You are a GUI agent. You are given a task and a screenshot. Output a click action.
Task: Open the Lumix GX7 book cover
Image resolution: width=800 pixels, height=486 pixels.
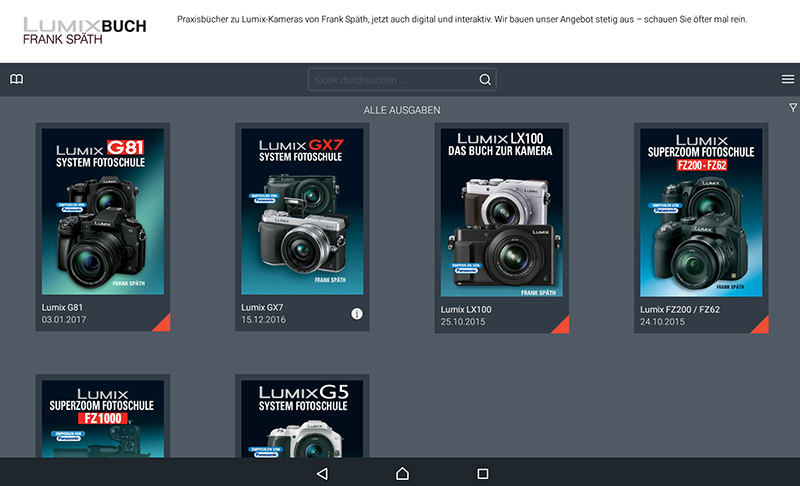(302, 211)
